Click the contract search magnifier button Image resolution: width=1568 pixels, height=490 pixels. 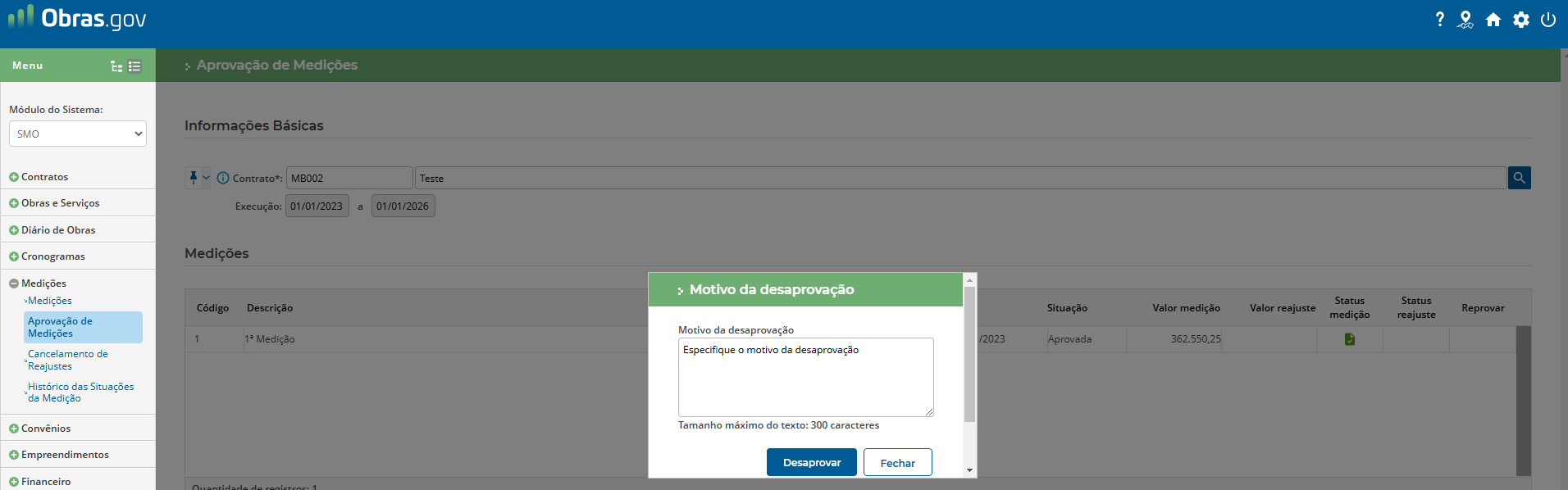[x=1519, y=178]
